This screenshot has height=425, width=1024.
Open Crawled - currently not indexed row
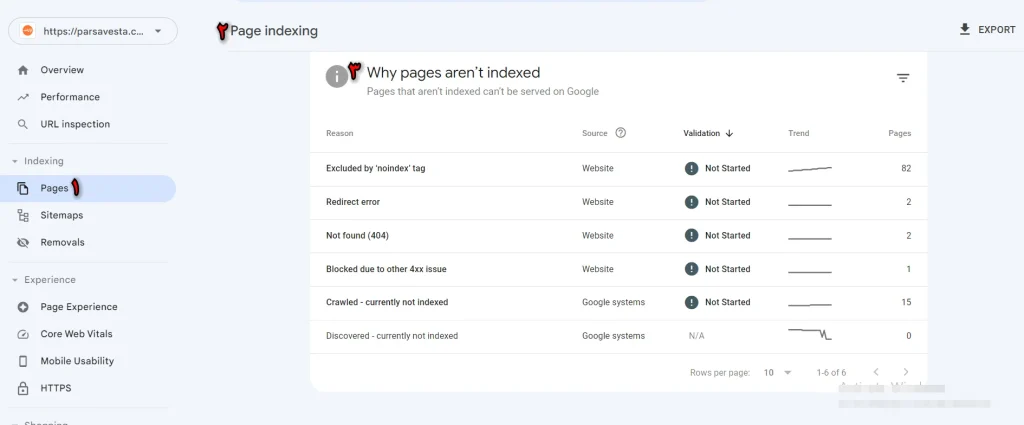[x=618, y=303]
